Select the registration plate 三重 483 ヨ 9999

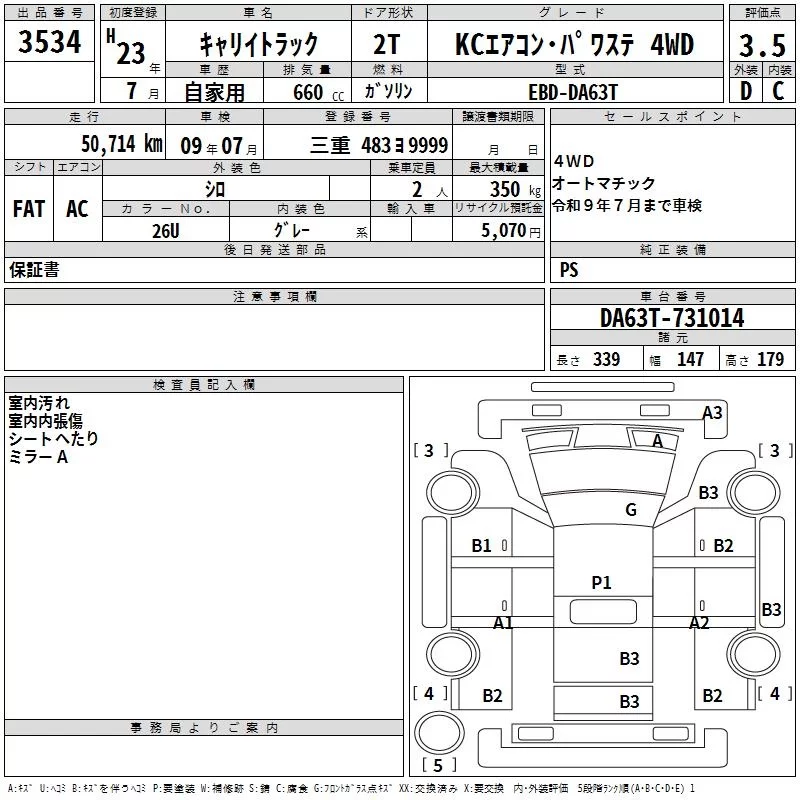(x=379, y=145)
